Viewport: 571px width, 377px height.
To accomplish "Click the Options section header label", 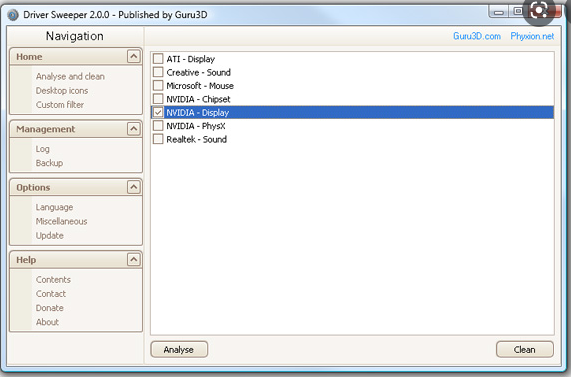I will tap(33, 188).
